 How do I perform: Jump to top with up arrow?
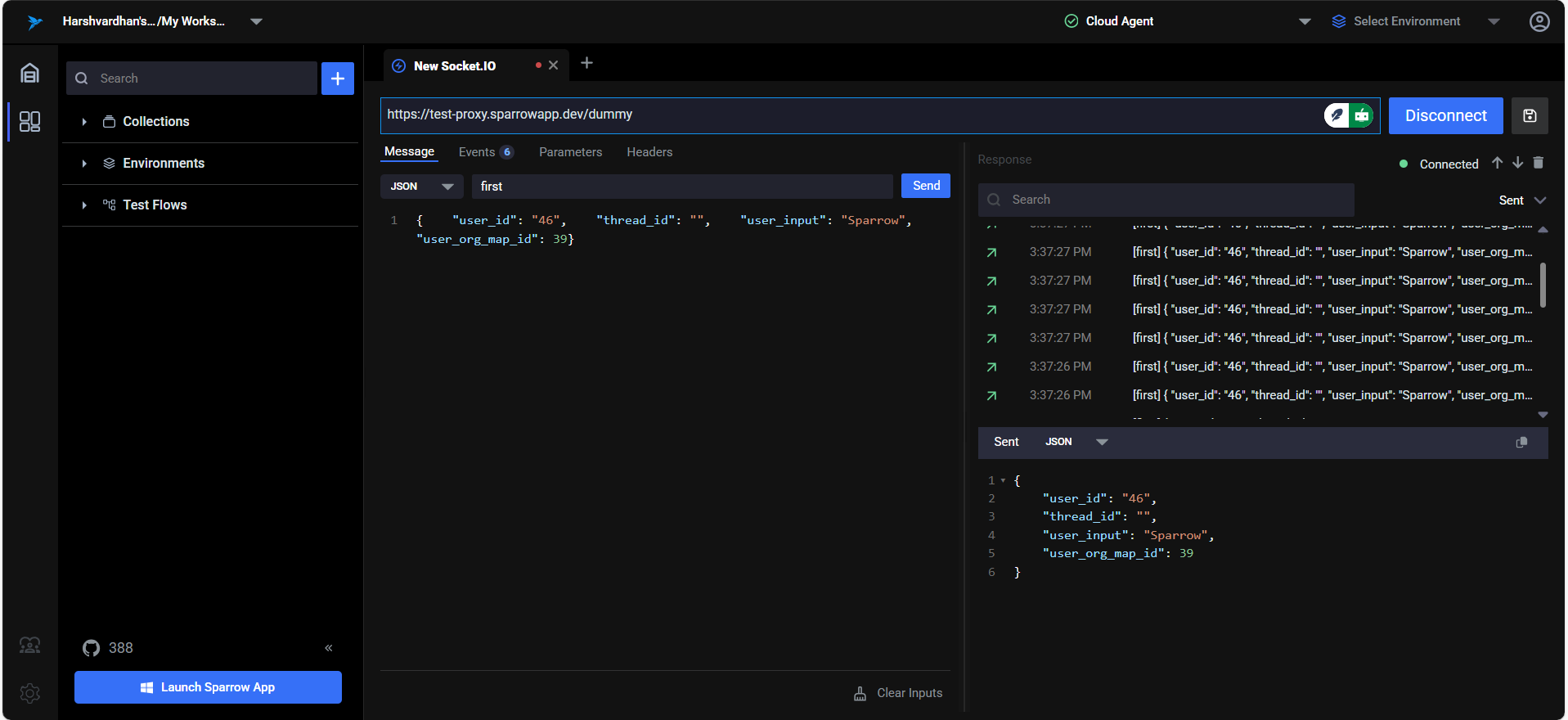tap(1497, 163)
